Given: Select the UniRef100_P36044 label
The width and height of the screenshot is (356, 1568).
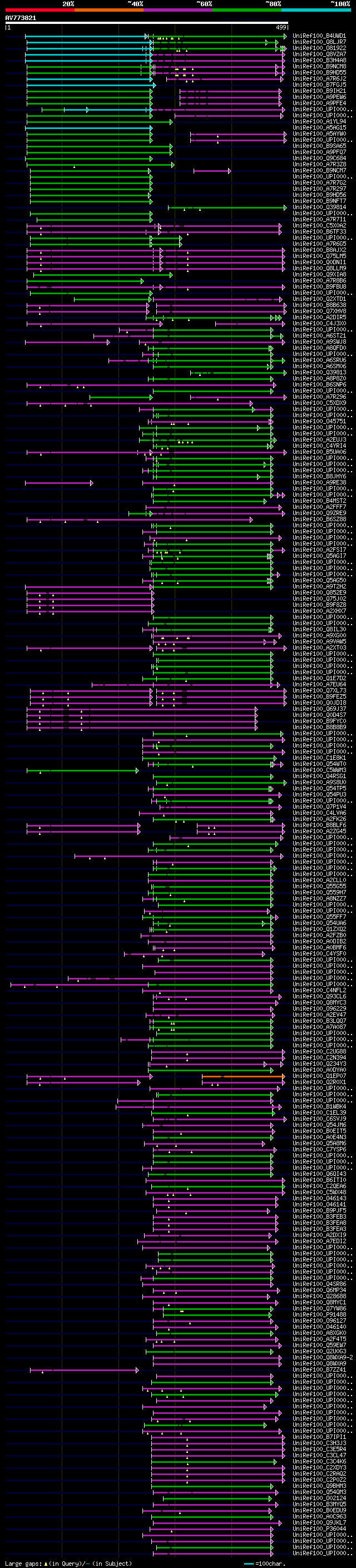Looking at the screenshot, I should click(319, 1529).
